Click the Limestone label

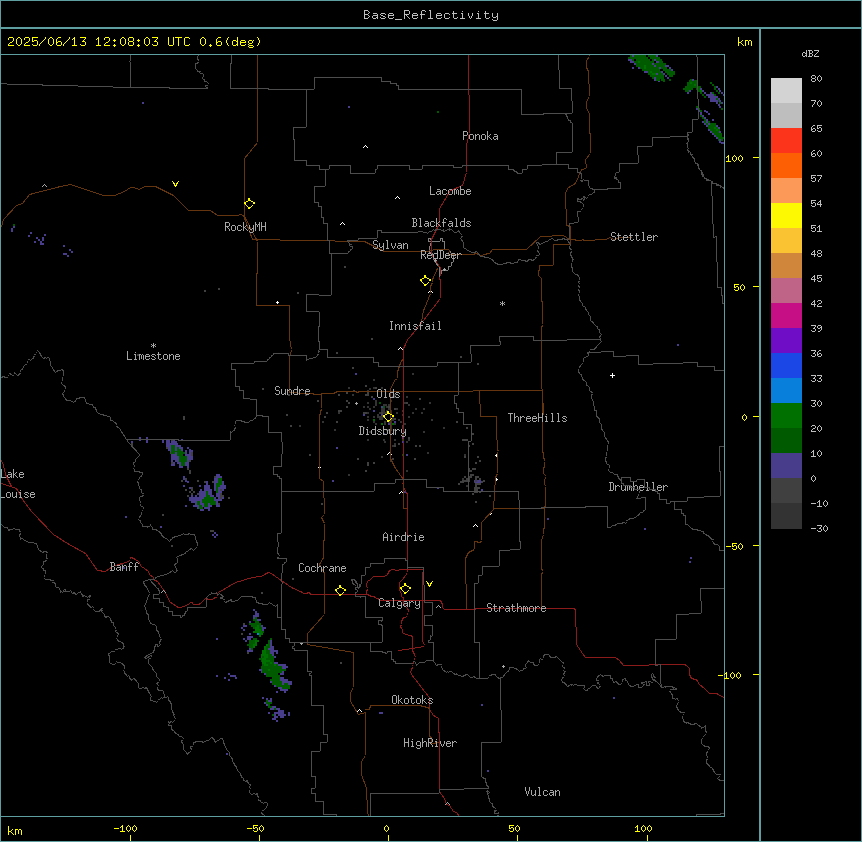pos(153,356)
